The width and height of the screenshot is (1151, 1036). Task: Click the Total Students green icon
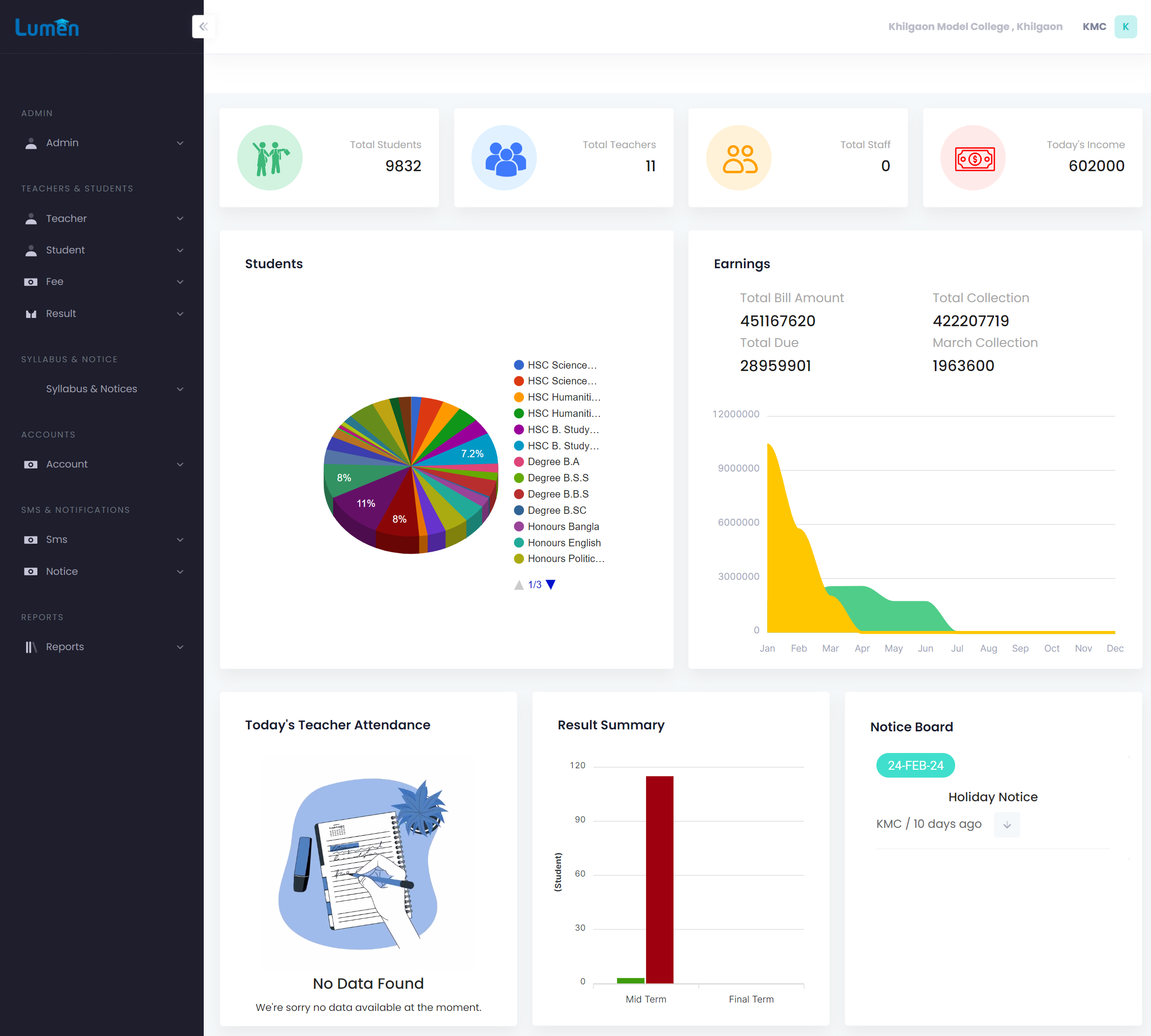click(x=270, y=157)
